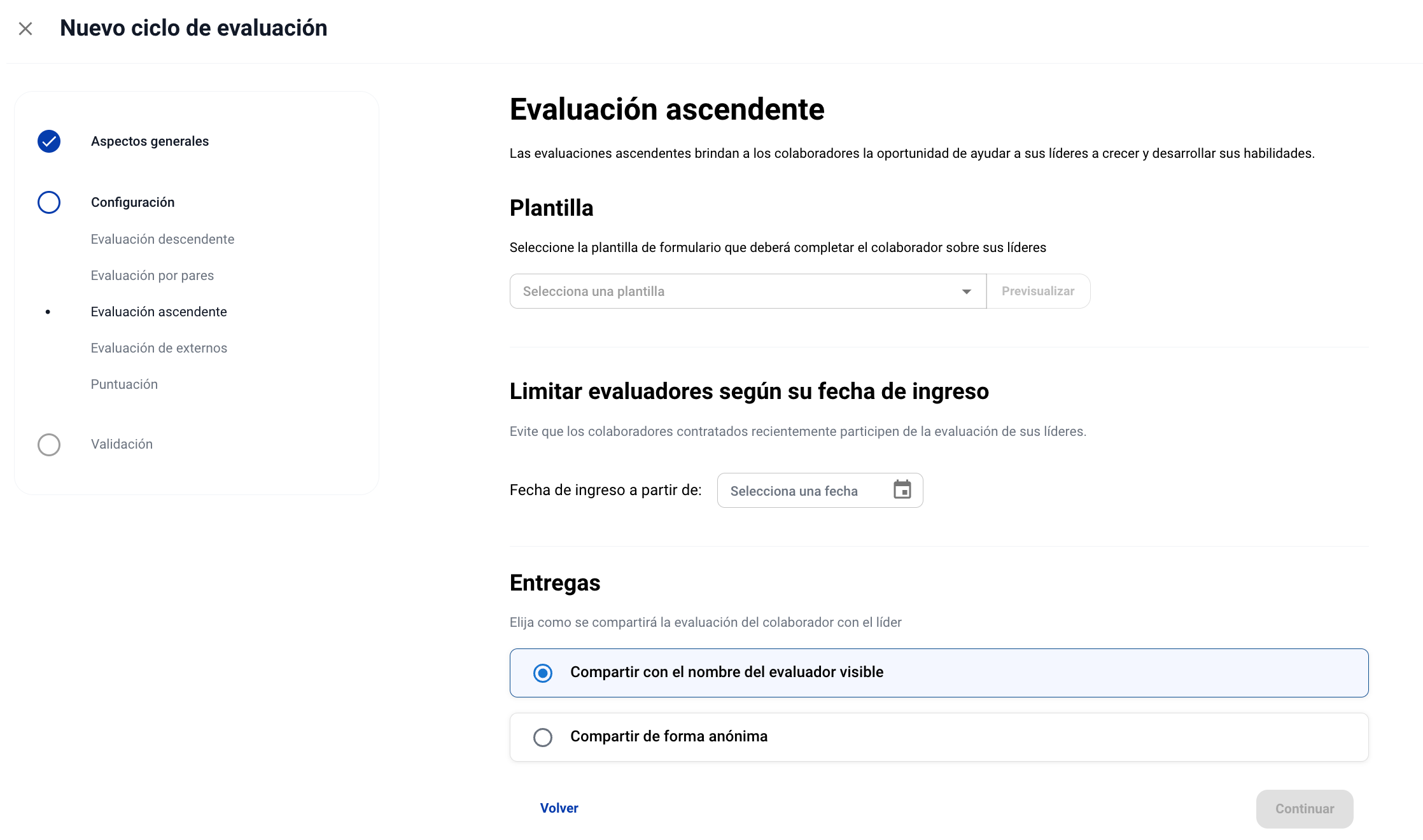Open the calendar icon date picker
Viewport: 1423px width, 840px height.
pos(902,490)
